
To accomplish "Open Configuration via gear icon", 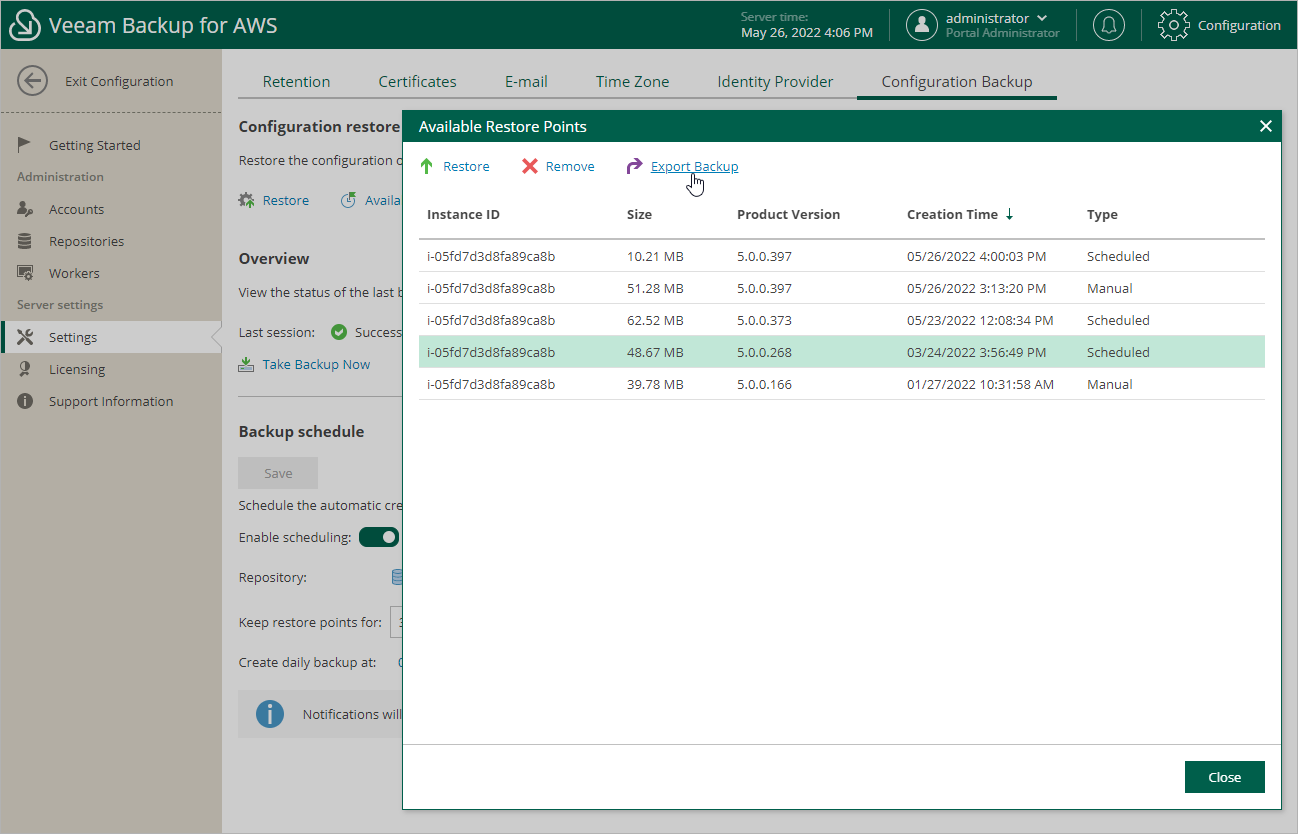I will pyautogui.click(x=1173, y=25).
